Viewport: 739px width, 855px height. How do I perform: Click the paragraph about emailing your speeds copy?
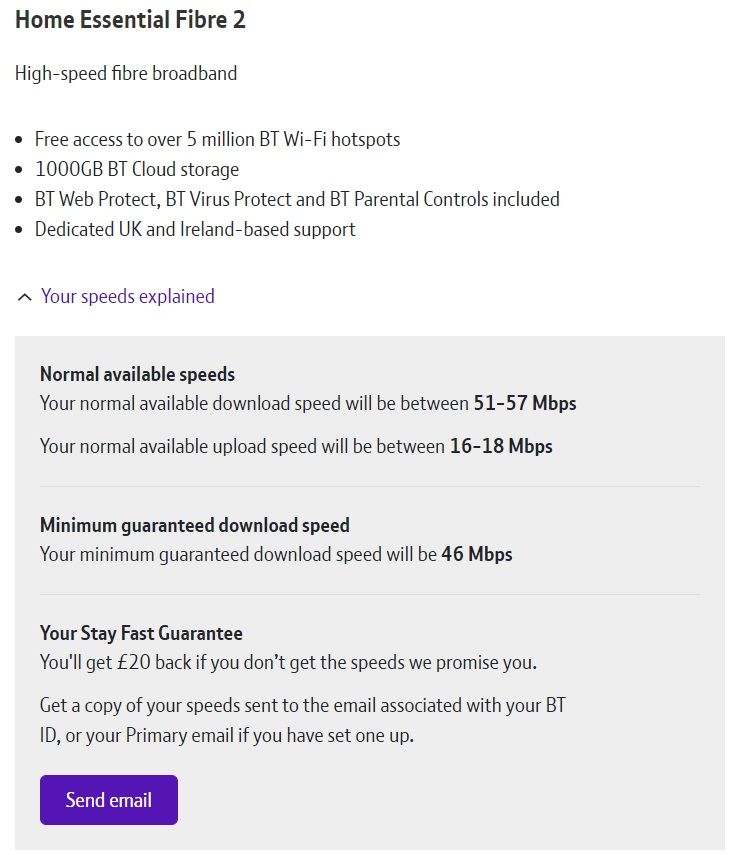pyautogui.click(x=302, y=720)
